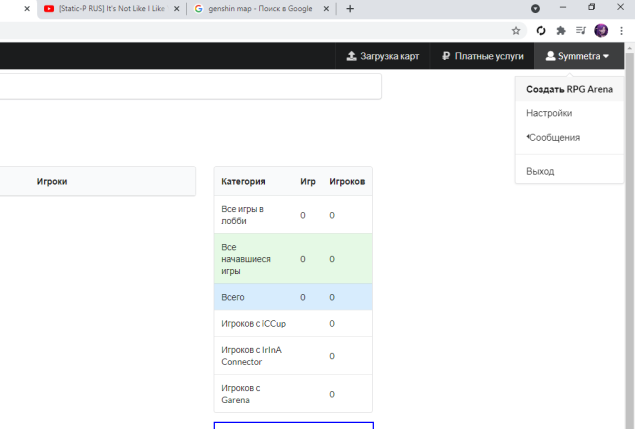Click the tab search dropdown circle
635x429 pixels.
[x=535, y=9]
